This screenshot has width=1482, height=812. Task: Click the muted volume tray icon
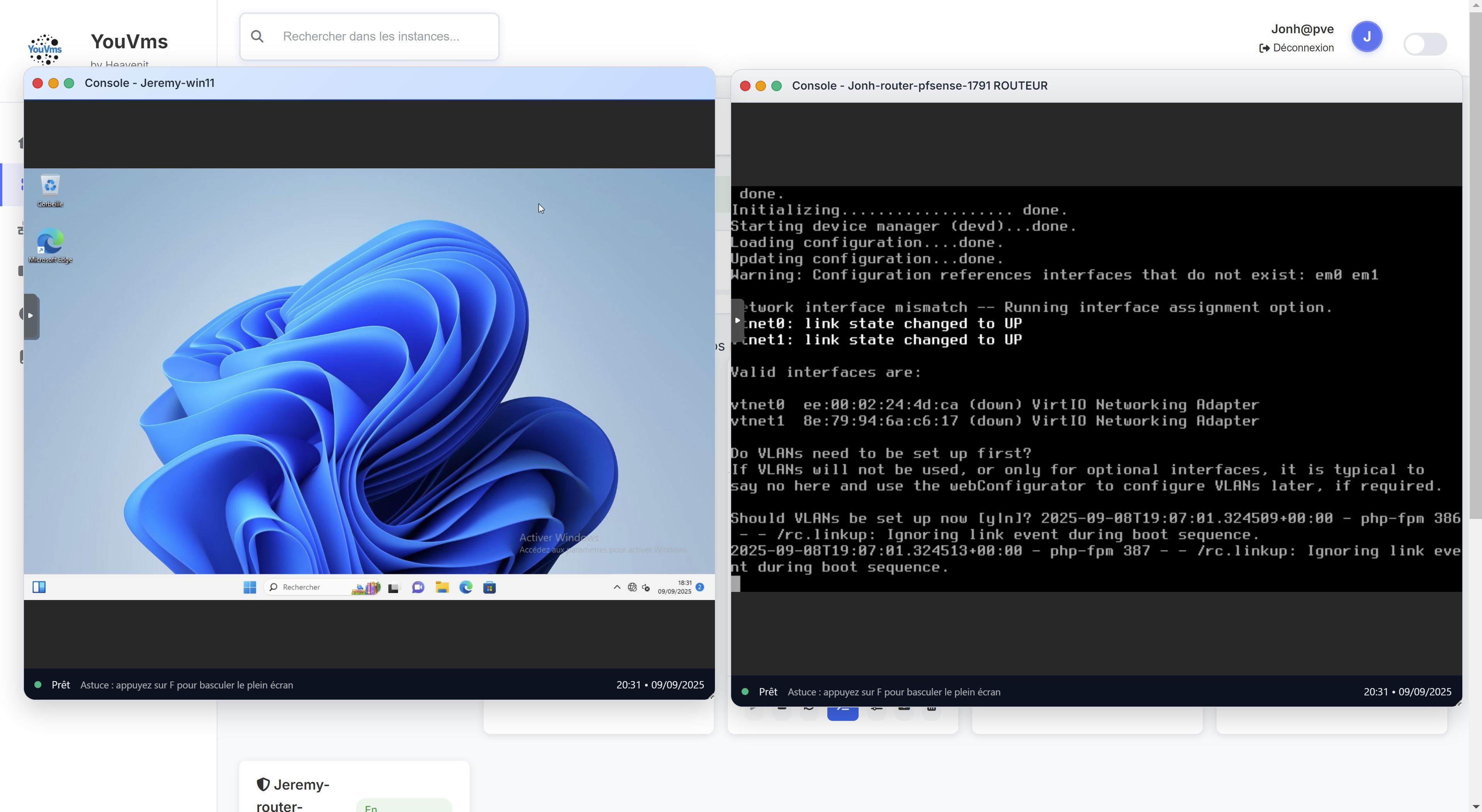click(646, 587)
